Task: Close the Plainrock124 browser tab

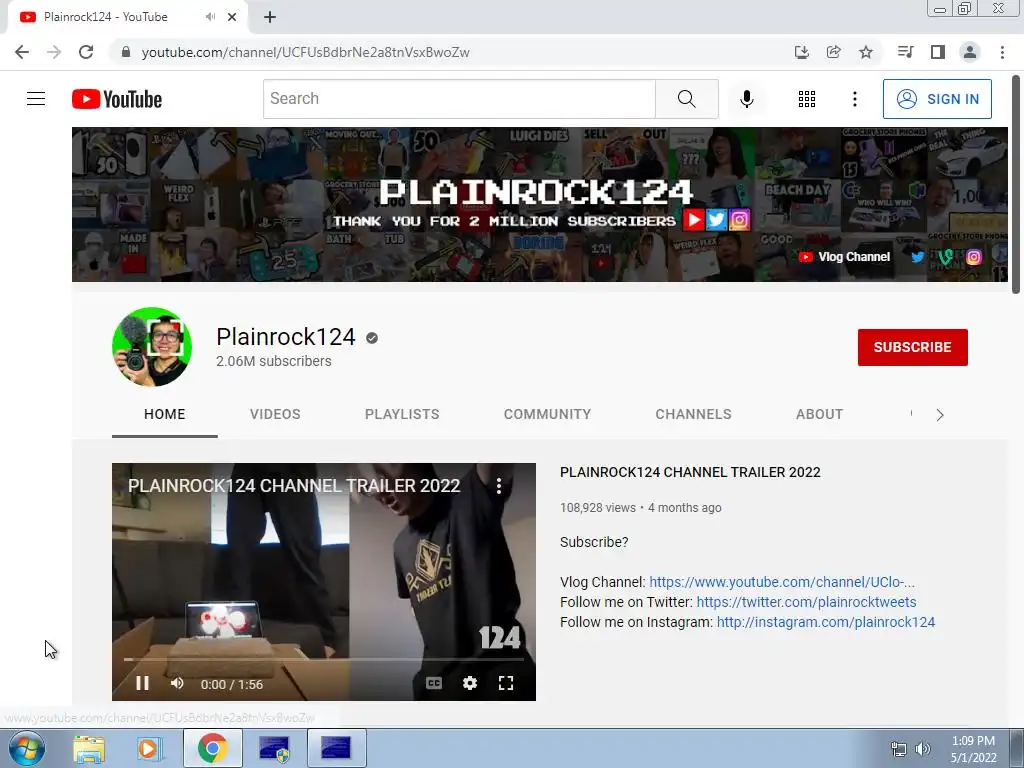Action: coord(232,17)
